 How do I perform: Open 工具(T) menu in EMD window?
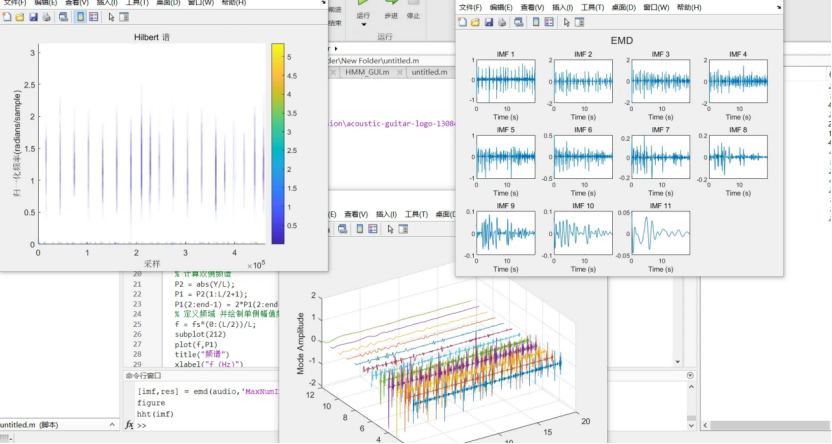pyautogui.click(x=592, y=7)
